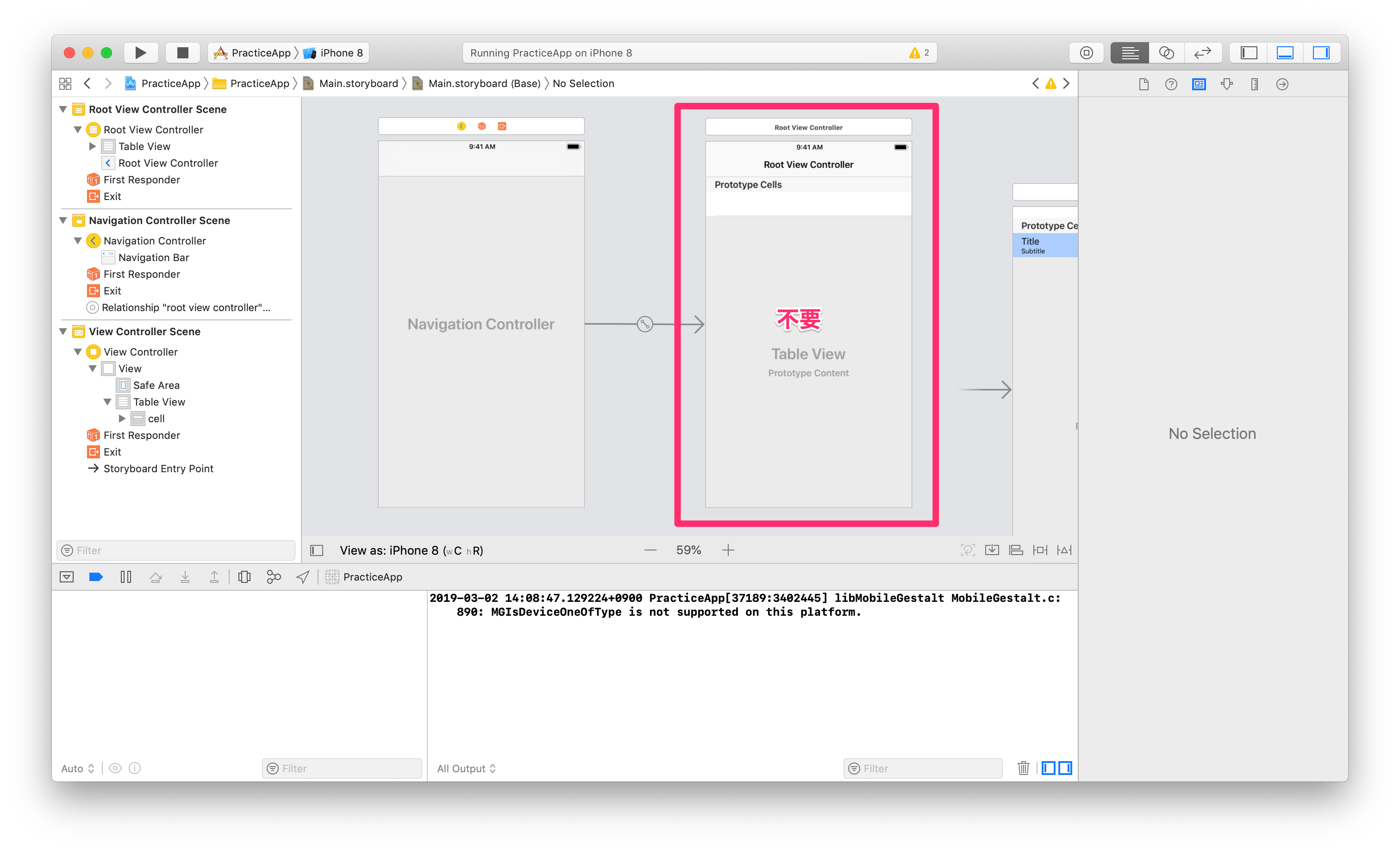Screen dimensions: 1400x850
Task: Open the Update Frames icon in canvas bar
Action: click(x=968, y=550)
